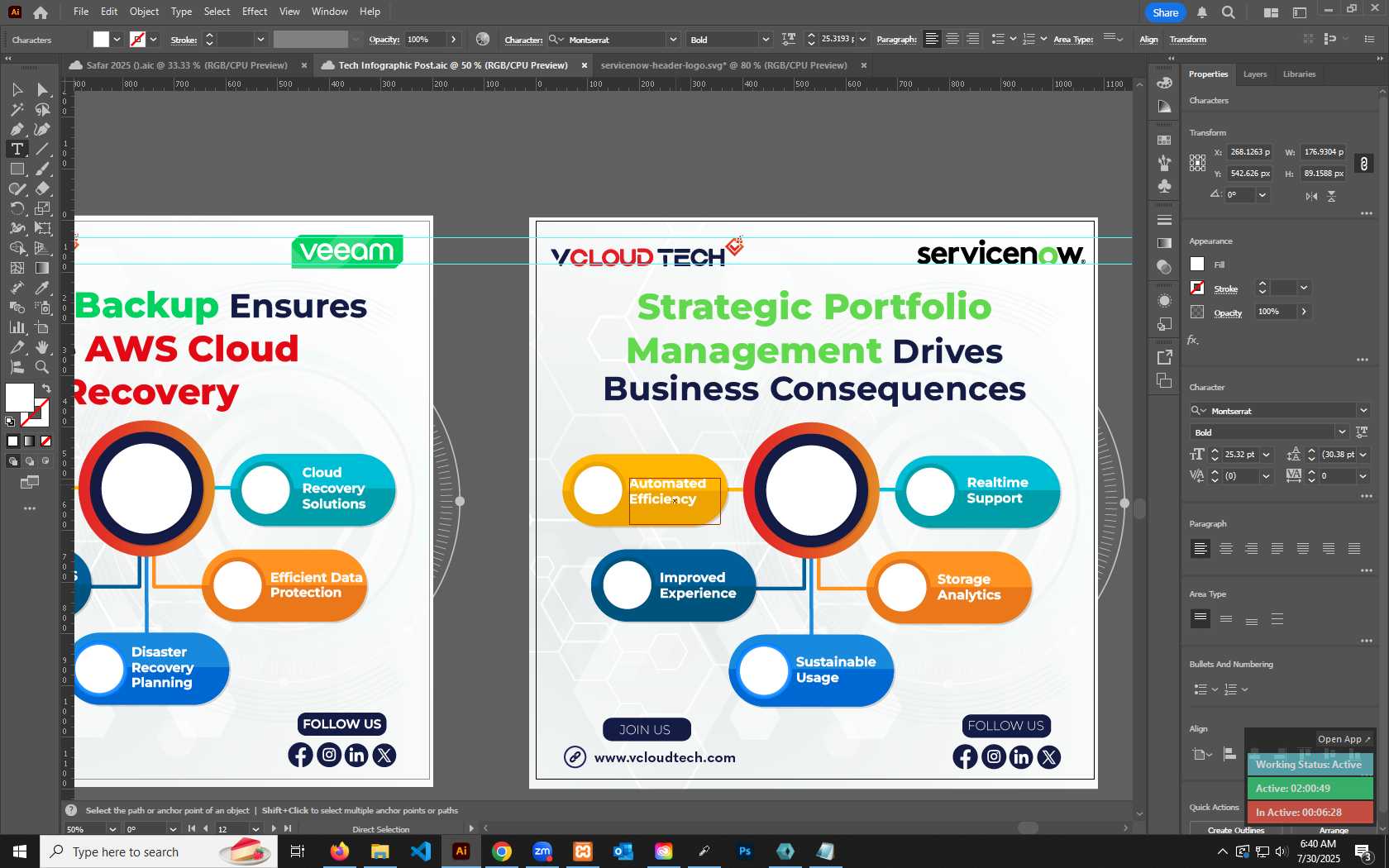Select the Pen tool
This screenshot has width=1389, height=868.
click(x=17, y=129)
